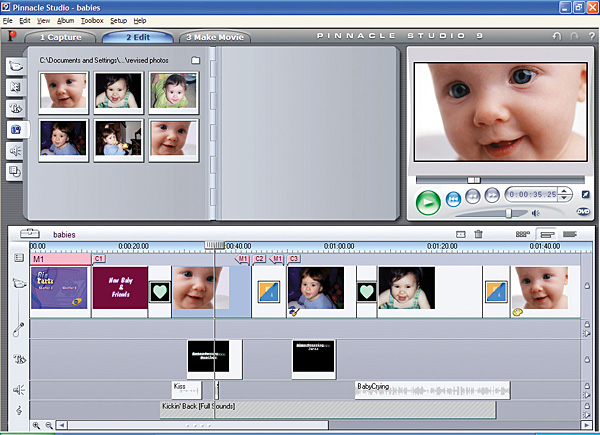Click the delete clip trash can icon
The image size is (600, 435).
478,234
